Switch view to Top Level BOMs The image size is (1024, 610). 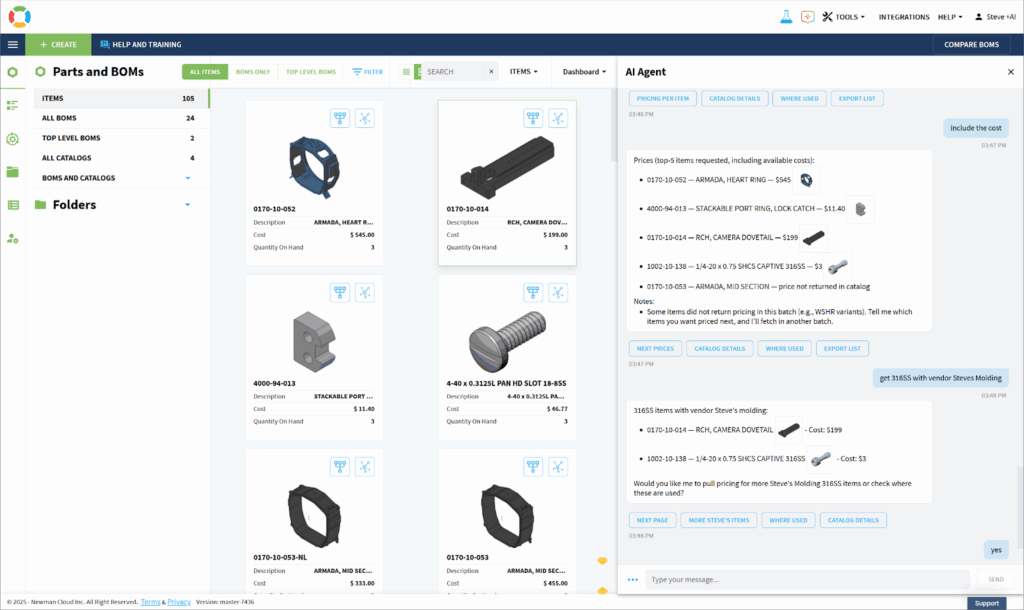(x=310, y=72)
